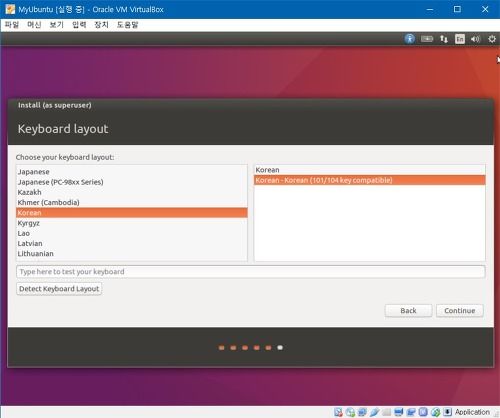The width and height of the screenshot is (500, 418).
Task: Open the 입력 (Input) menu
Action: [79, 25]
